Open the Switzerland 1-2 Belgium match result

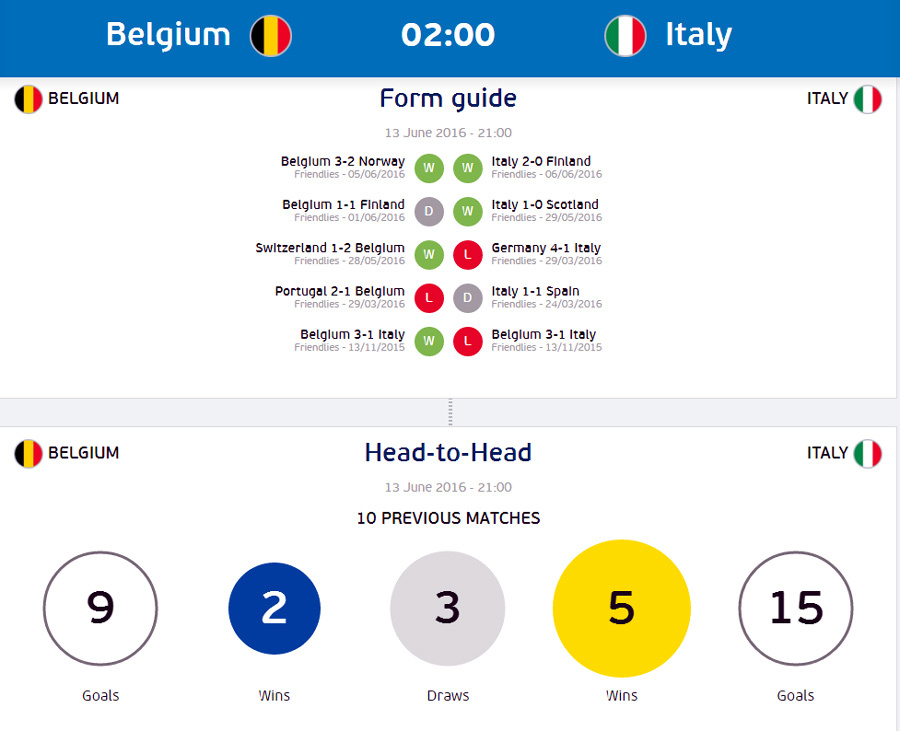tap(330, 248)
